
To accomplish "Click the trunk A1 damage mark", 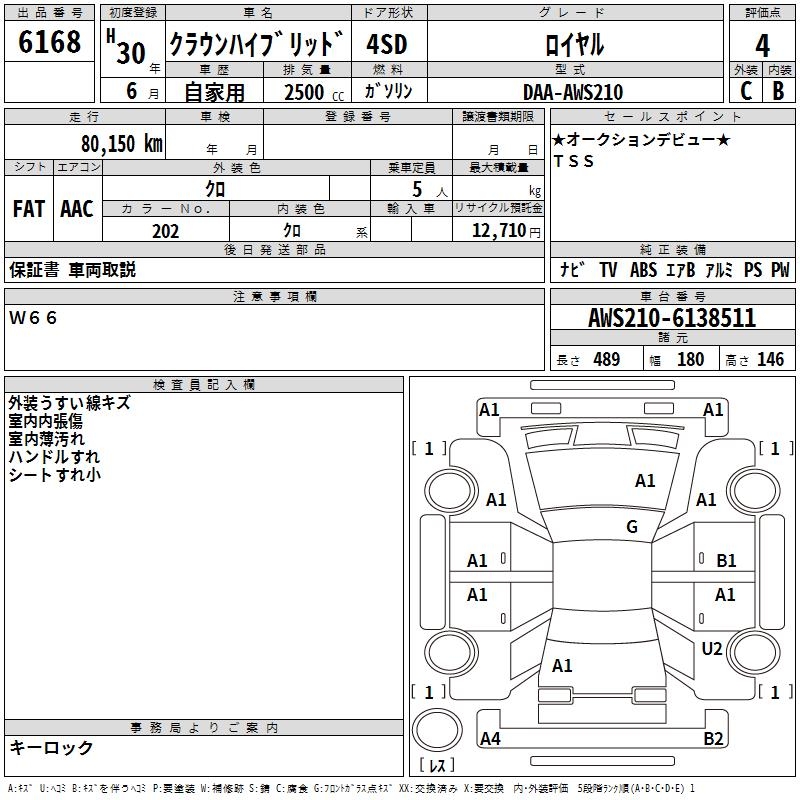I will coord(562,666).
